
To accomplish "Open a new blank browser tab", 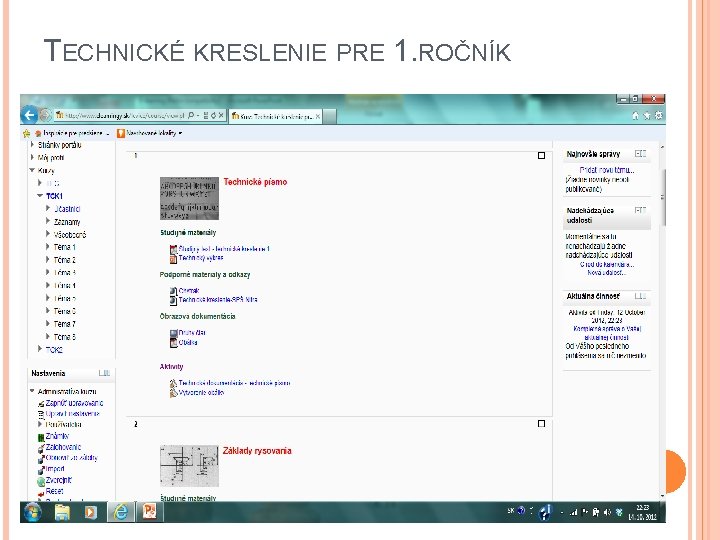I will click(x=330, y=117).
